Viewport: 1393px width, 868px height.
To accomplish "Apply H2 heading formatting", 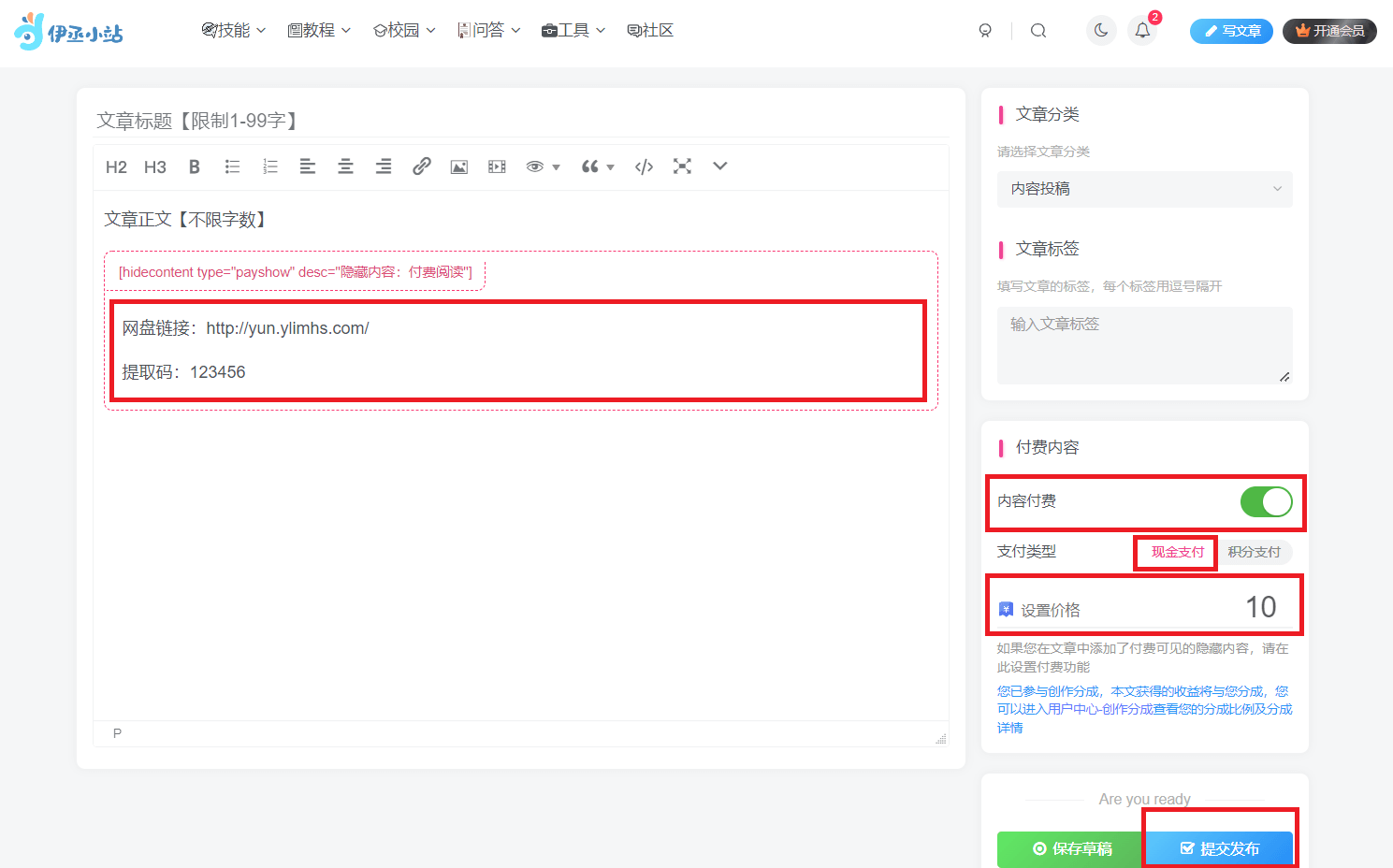I will 115,166.
